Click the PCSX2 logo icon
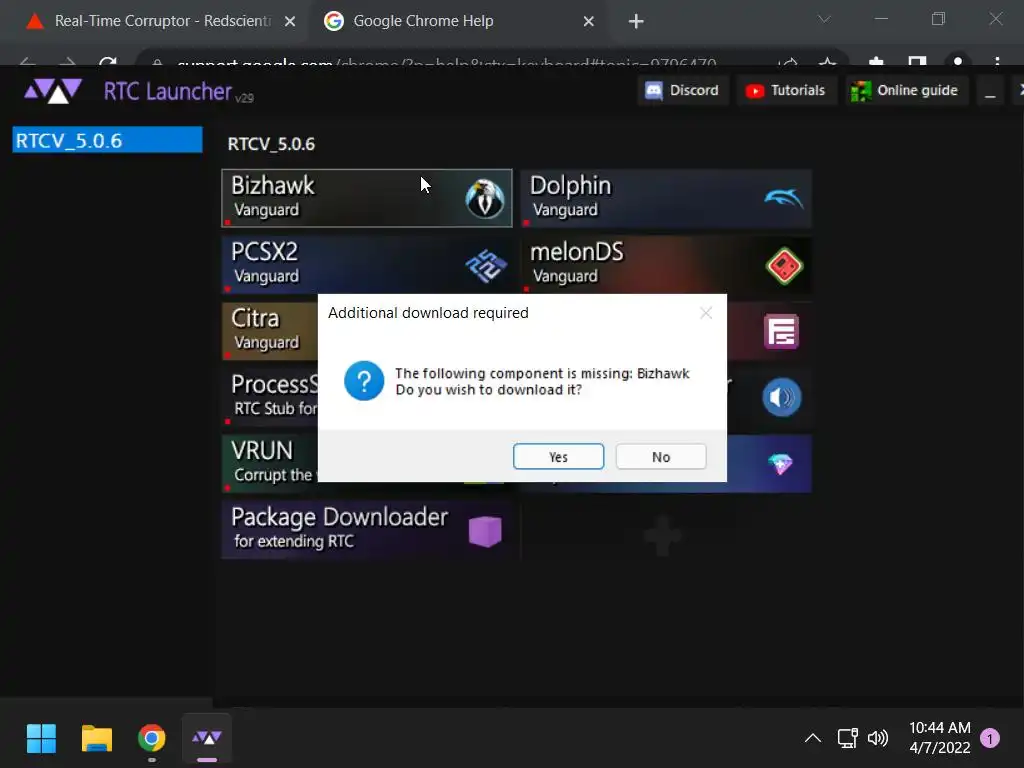Viewport: 1024px width, 768px height. tap(486, 265)
